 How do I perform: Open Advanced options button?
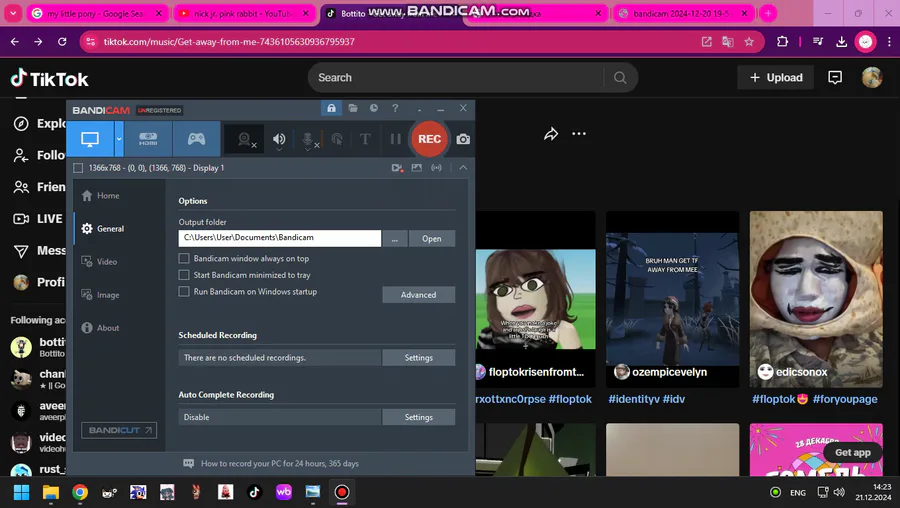click(418, 294)
